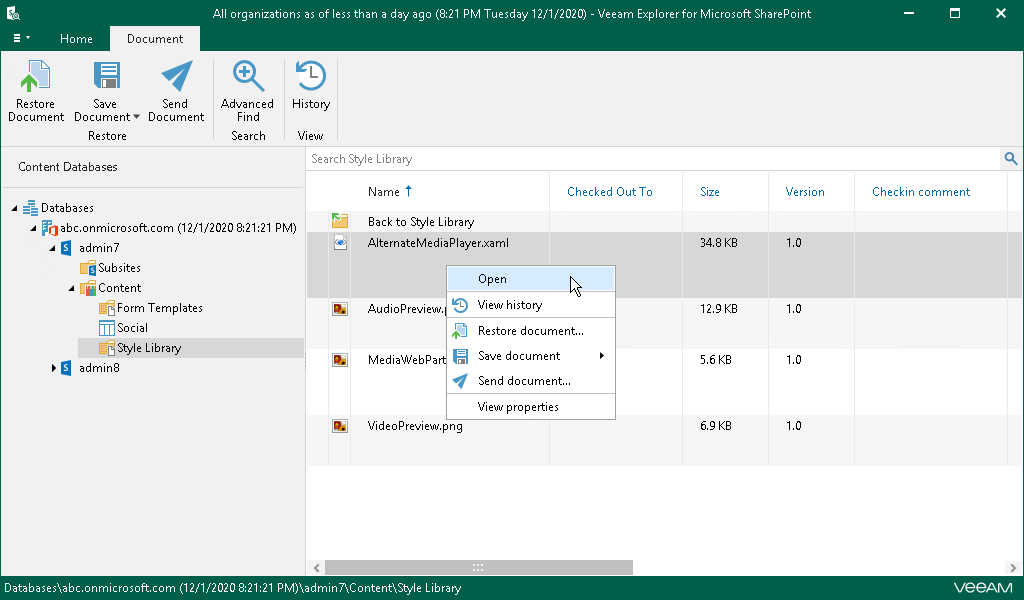Collapse the Databases tree node
The width and height of the screenshot is (1024, 600).
pyautogui.click(x=14, y=208)
